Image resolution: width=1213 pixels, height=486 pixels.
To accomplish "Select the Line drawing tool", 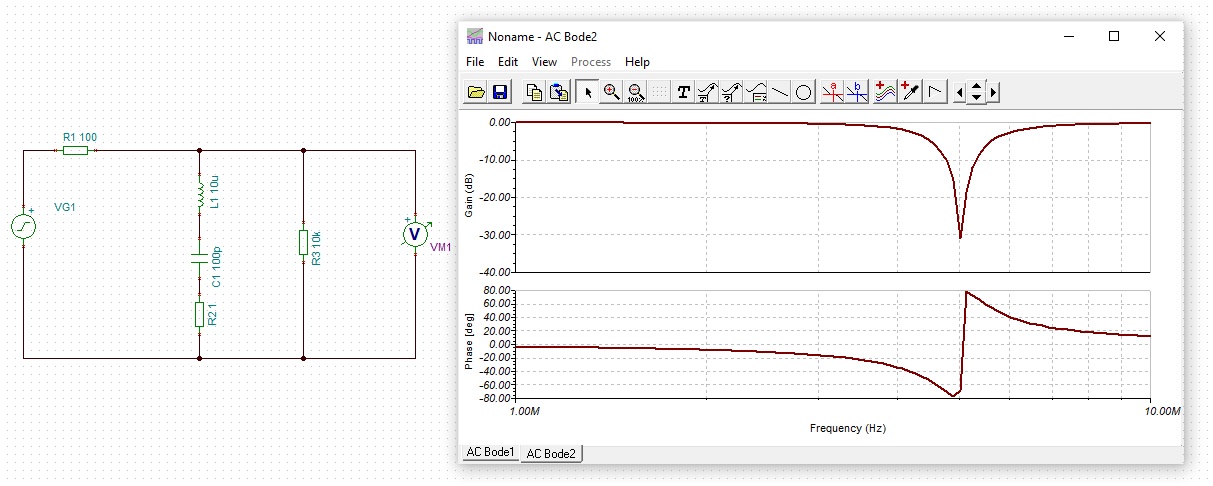I will [780, 93].
